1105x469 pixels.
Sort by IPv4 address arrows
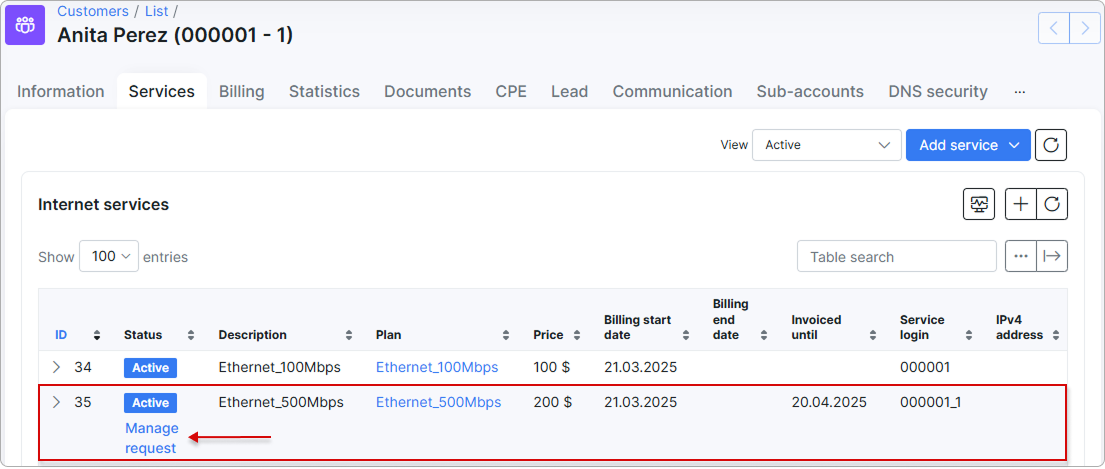click(x=1056, y=335)
